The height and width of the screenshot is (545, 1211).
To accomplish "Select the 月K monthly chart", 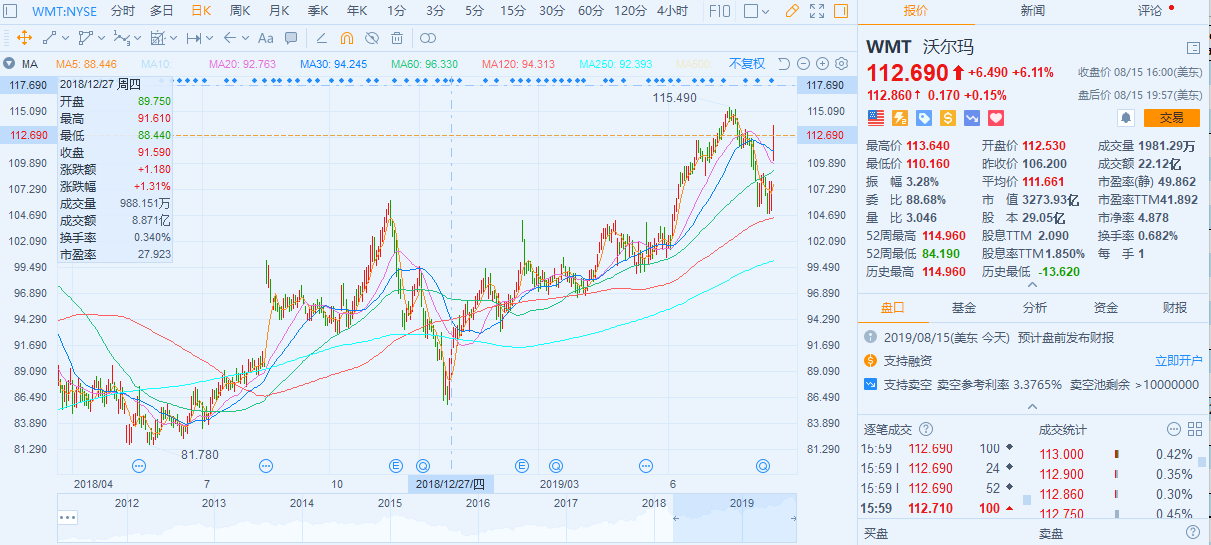I will point(279,11).
